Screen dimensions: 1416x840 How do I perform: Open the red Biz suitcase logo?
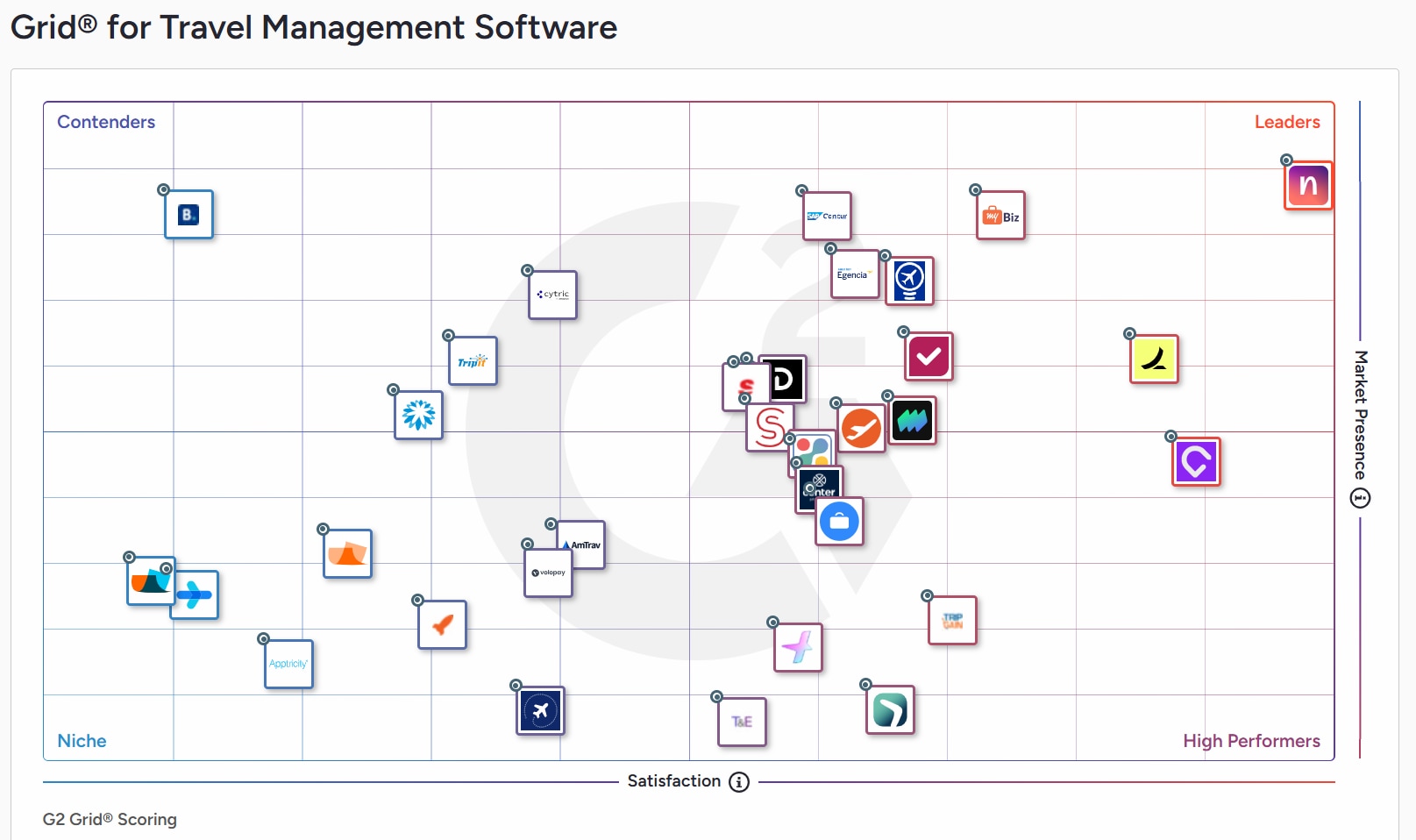(1000, 216)
